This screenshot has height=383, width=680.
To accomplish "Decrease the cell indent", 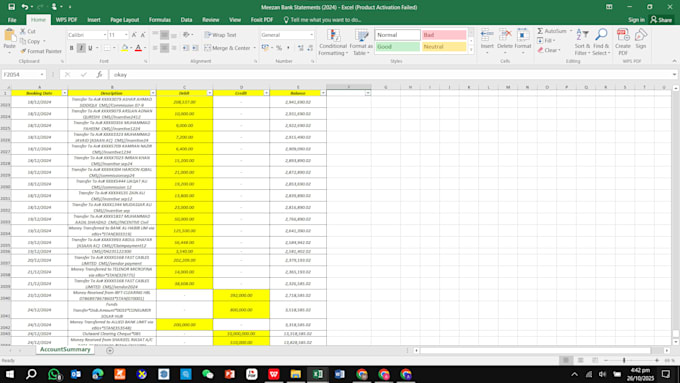I will pos(185,48).
